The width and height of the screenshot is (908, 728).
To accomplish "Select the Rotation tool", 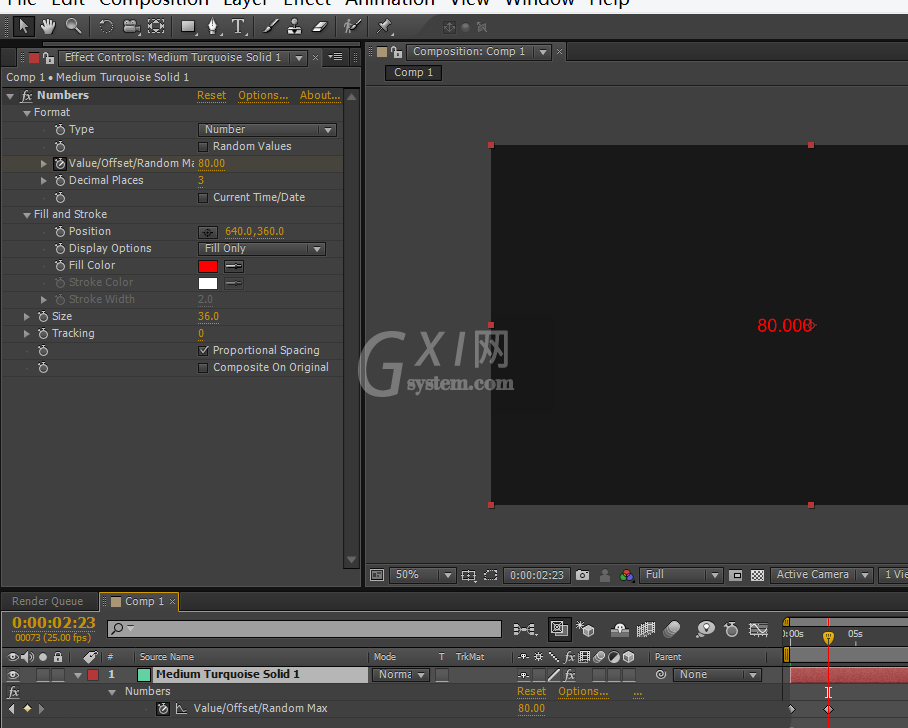I will point(106,27).
